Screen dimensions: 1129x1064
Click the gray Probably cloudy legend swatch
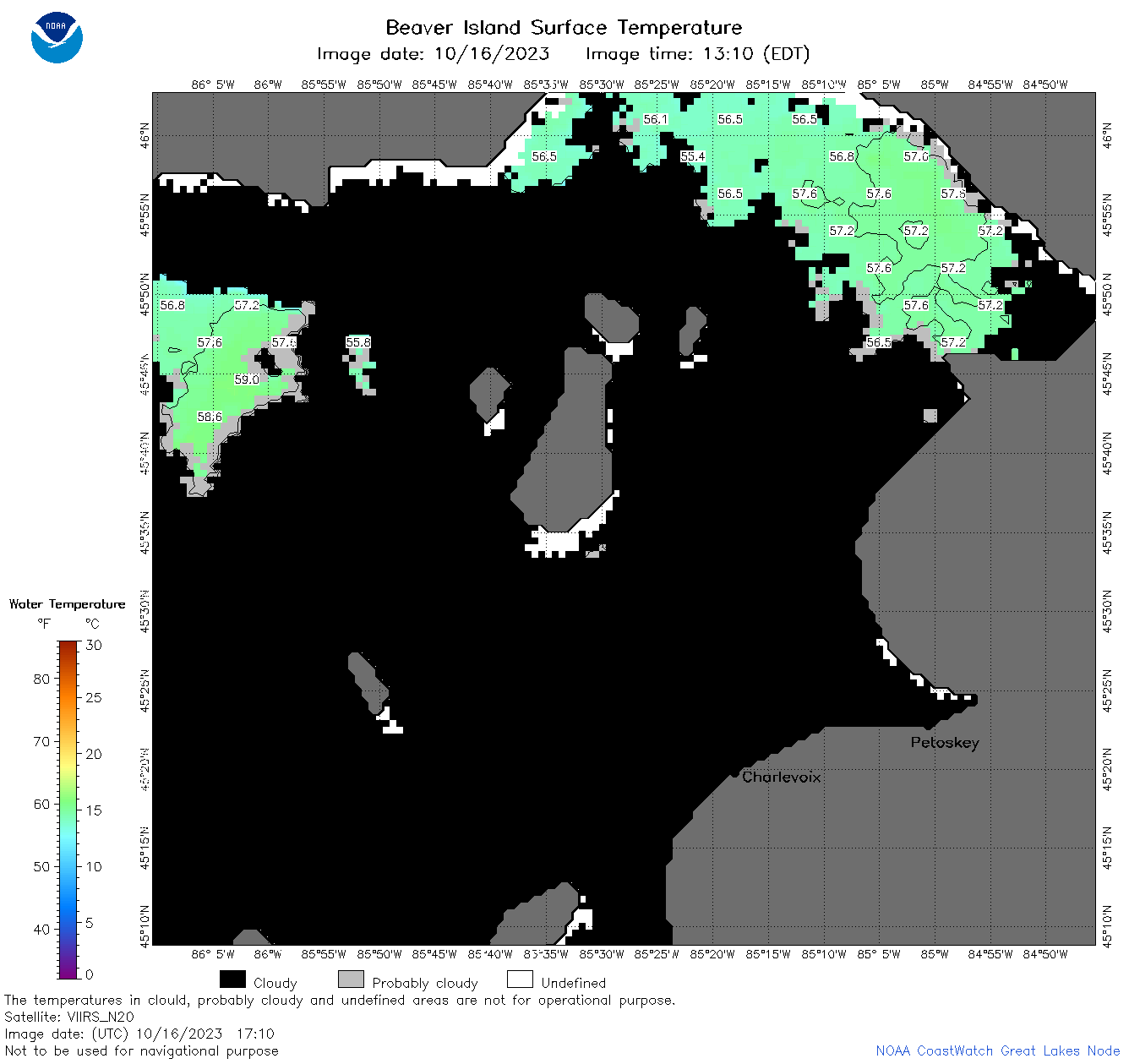pos(351,979)
